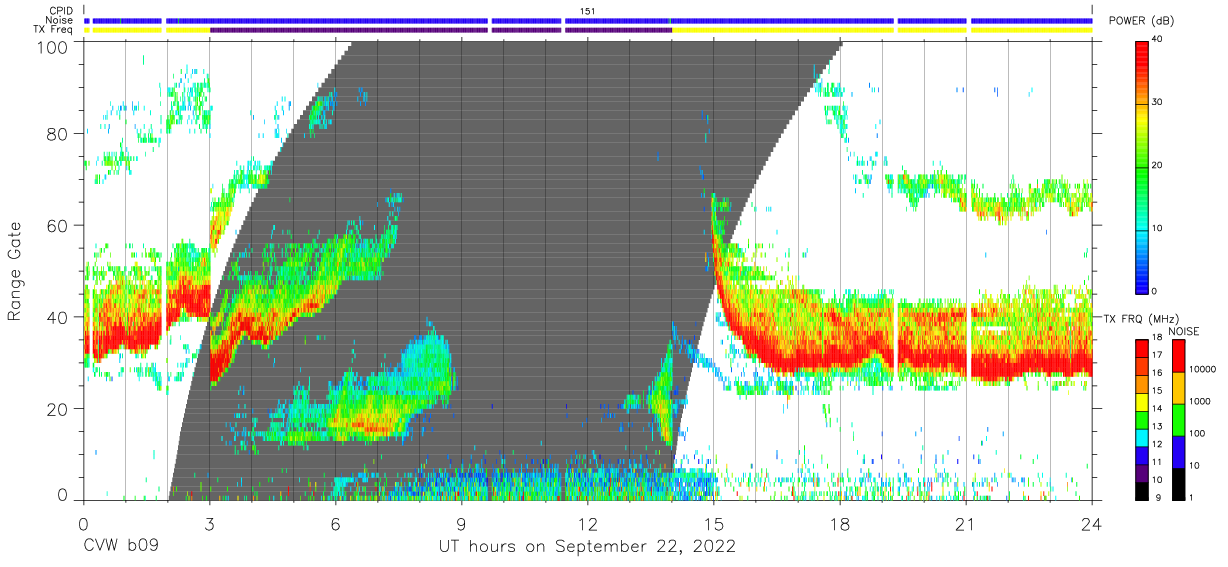Viewport: 1228px width, 567px height.
Task: Click the 6 tick on the UT hours axis
Action: click(336, 522)
